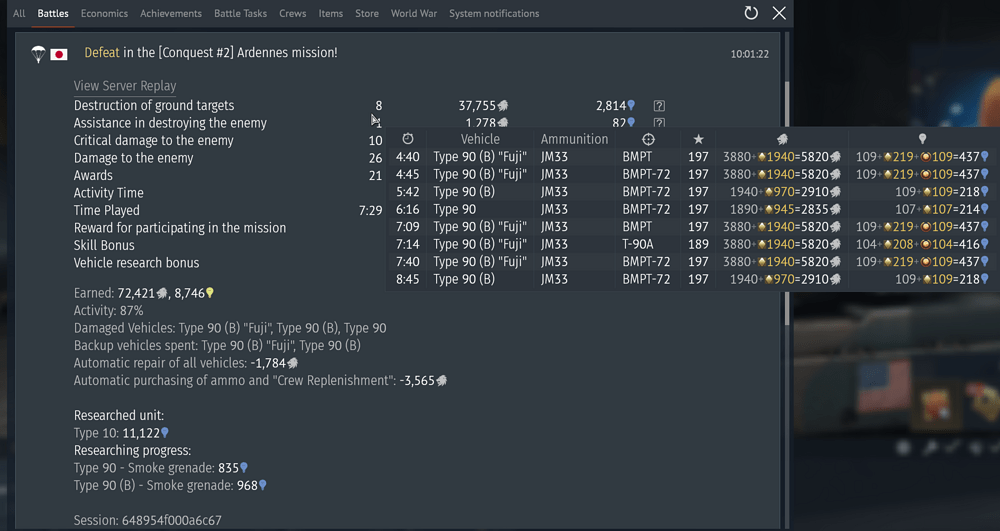Click the Destruction of ground targets row label
The image size is (1000, 531).
pos(154,106)
